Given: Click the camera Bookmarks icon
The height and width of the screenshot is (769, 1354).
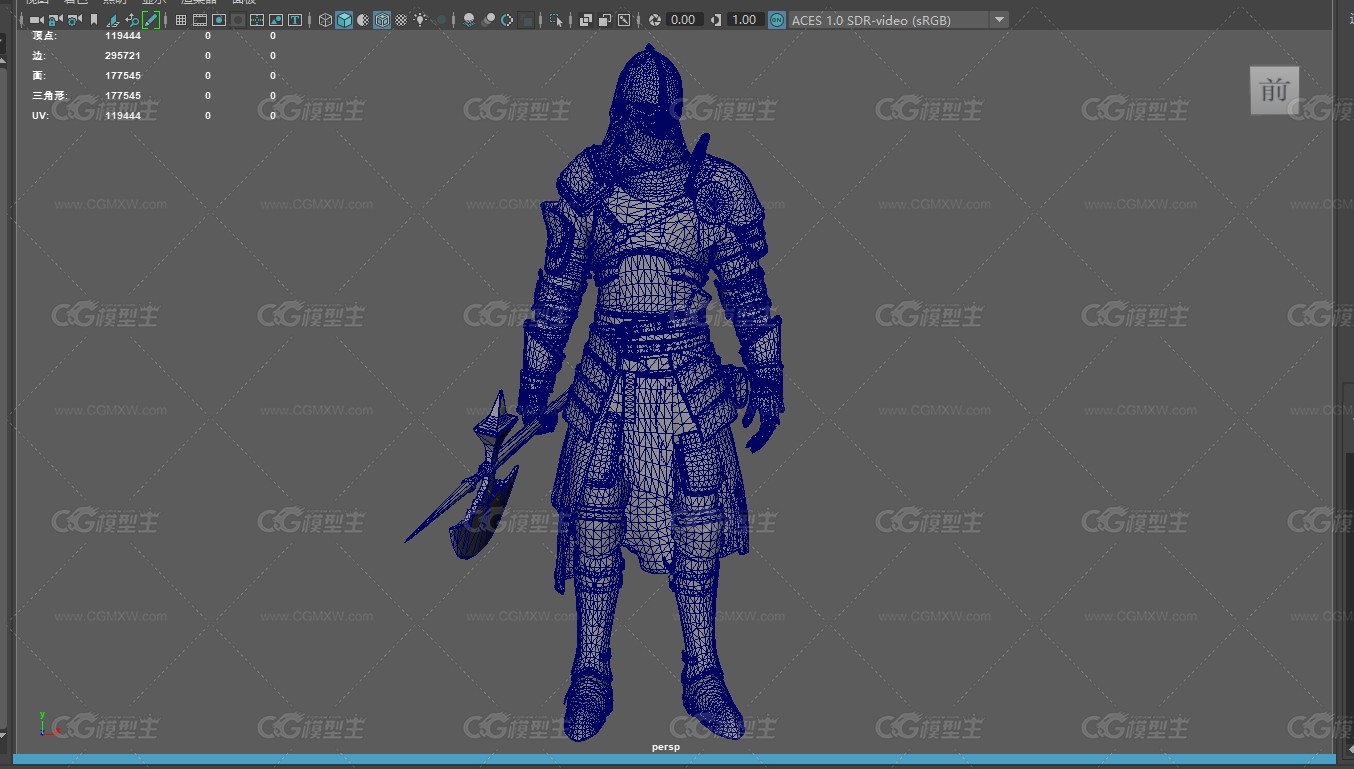Looking at the screenshot, I should point(94,20).
